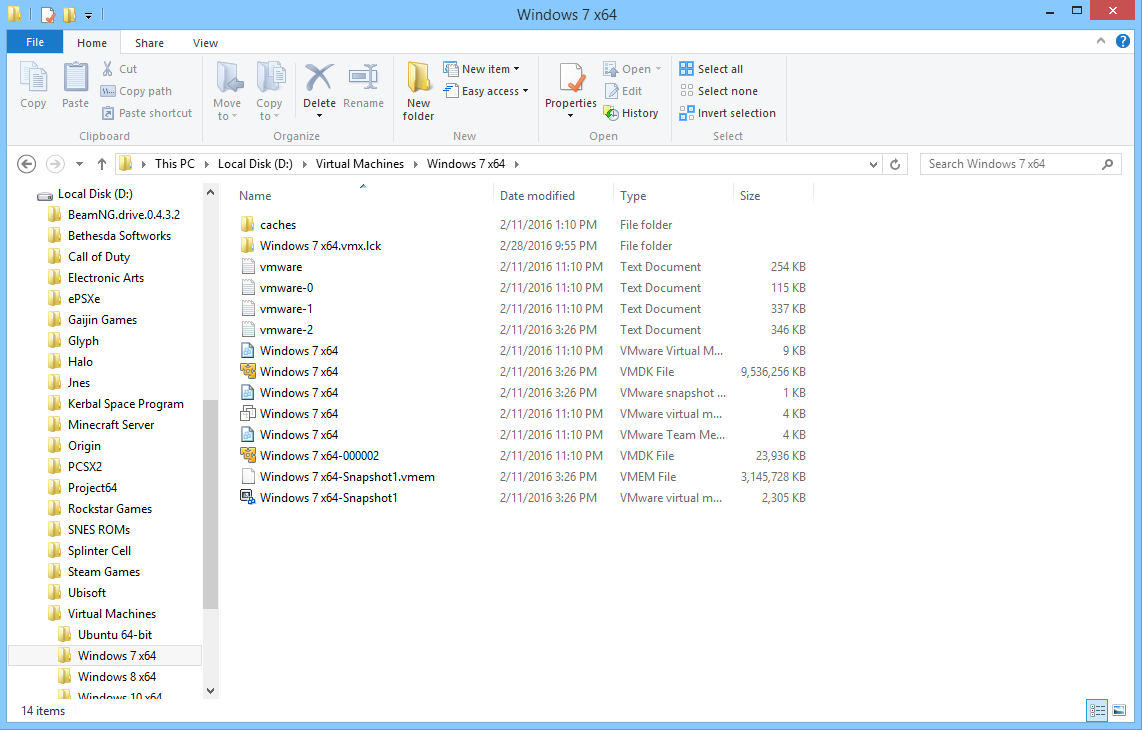Click Copy path in Clipboard group
Screen dimensions: 1142x730
(x=136, y=91)
